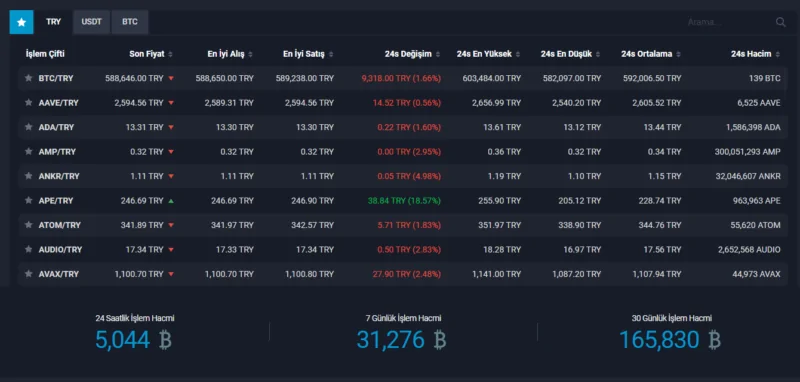Viewport: 800px width, 382px height.
Task: Favorite the AVAX/TRY pair star
Action: click(29, 274)
